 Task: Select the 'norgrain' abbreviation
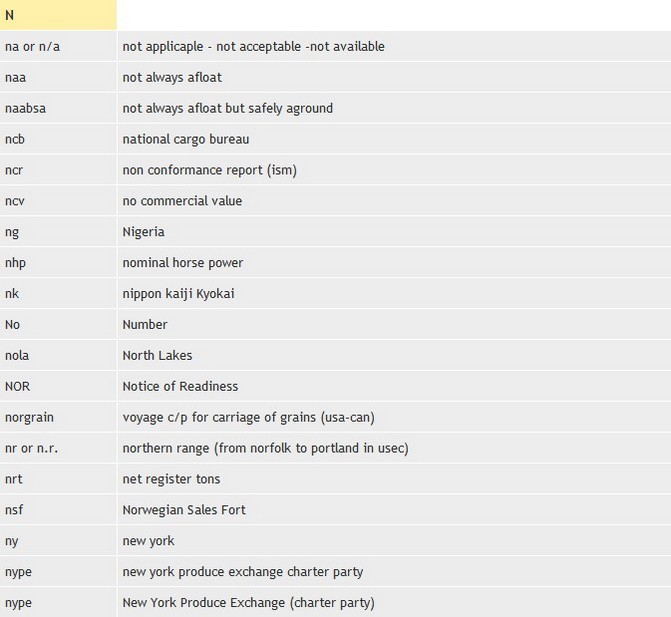28,417
